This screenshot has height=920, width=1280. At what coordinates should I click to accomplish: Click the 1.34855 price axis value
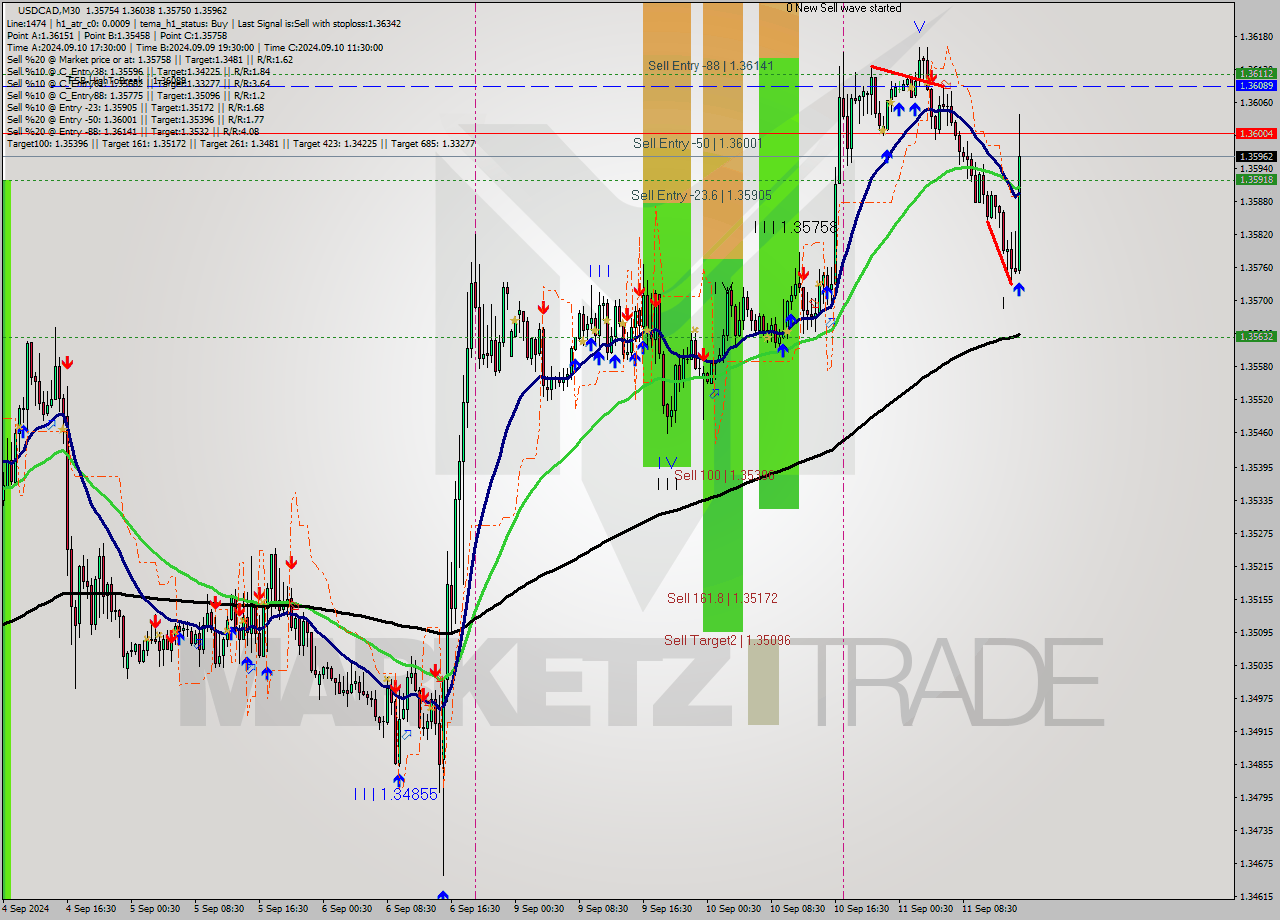point(1256,764)
